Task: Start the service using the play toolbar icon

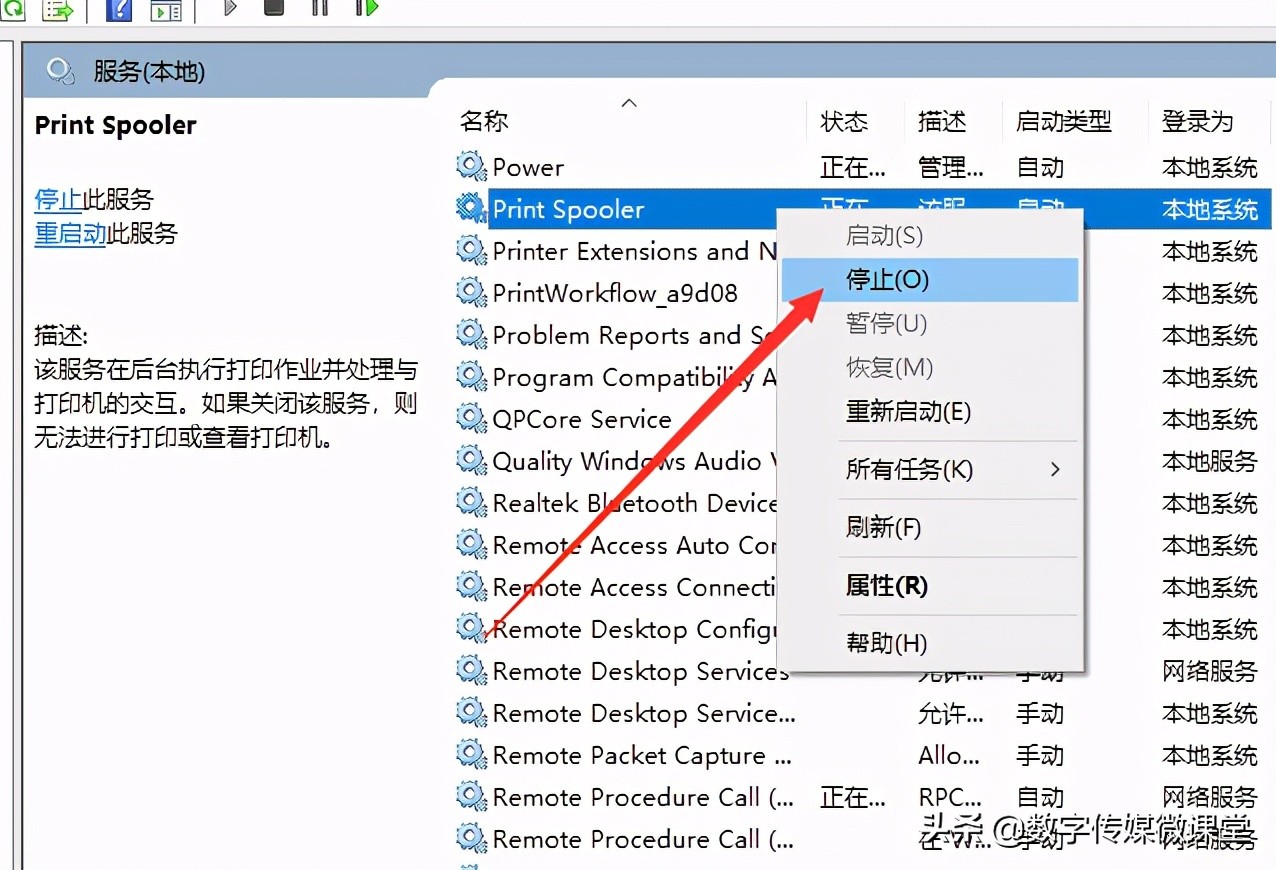Action: click(228, 10)
